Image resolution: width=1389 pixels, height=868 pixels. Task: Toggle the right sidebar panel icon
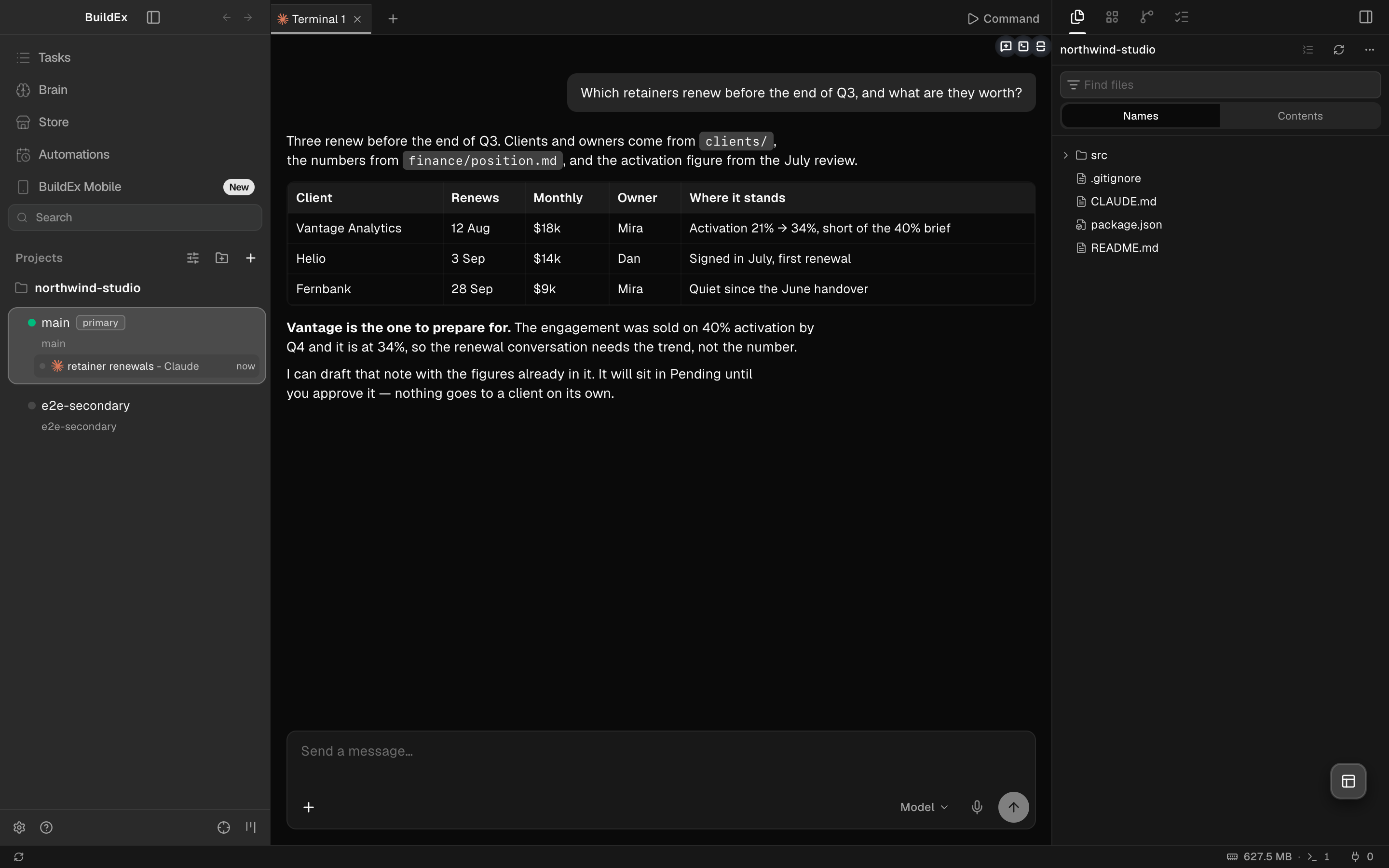(x=1365, y=17)
